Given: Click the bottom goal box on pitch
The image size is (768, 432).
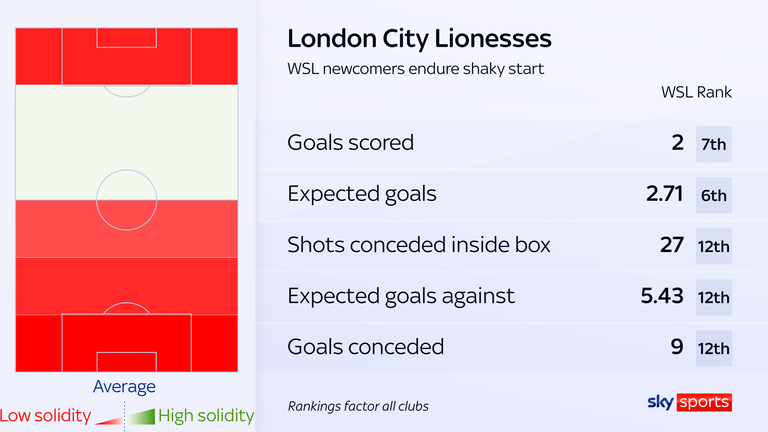Looking at the screenshot, I should [126, 362].
